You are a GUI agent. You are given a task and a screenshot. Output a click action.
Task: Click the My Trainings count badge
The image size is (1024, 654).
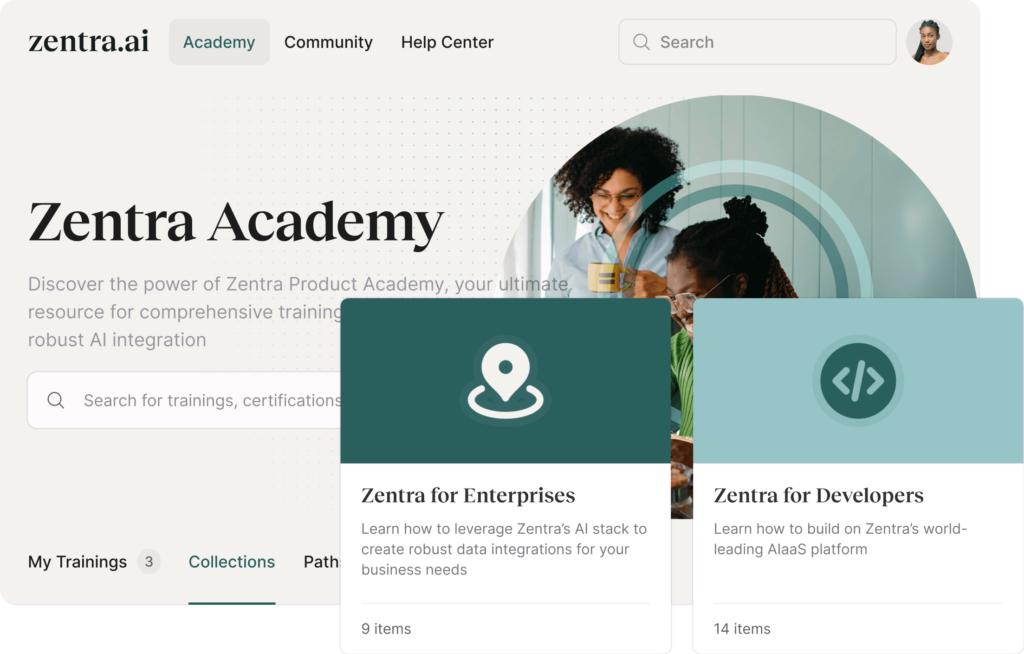pos(149,561)
